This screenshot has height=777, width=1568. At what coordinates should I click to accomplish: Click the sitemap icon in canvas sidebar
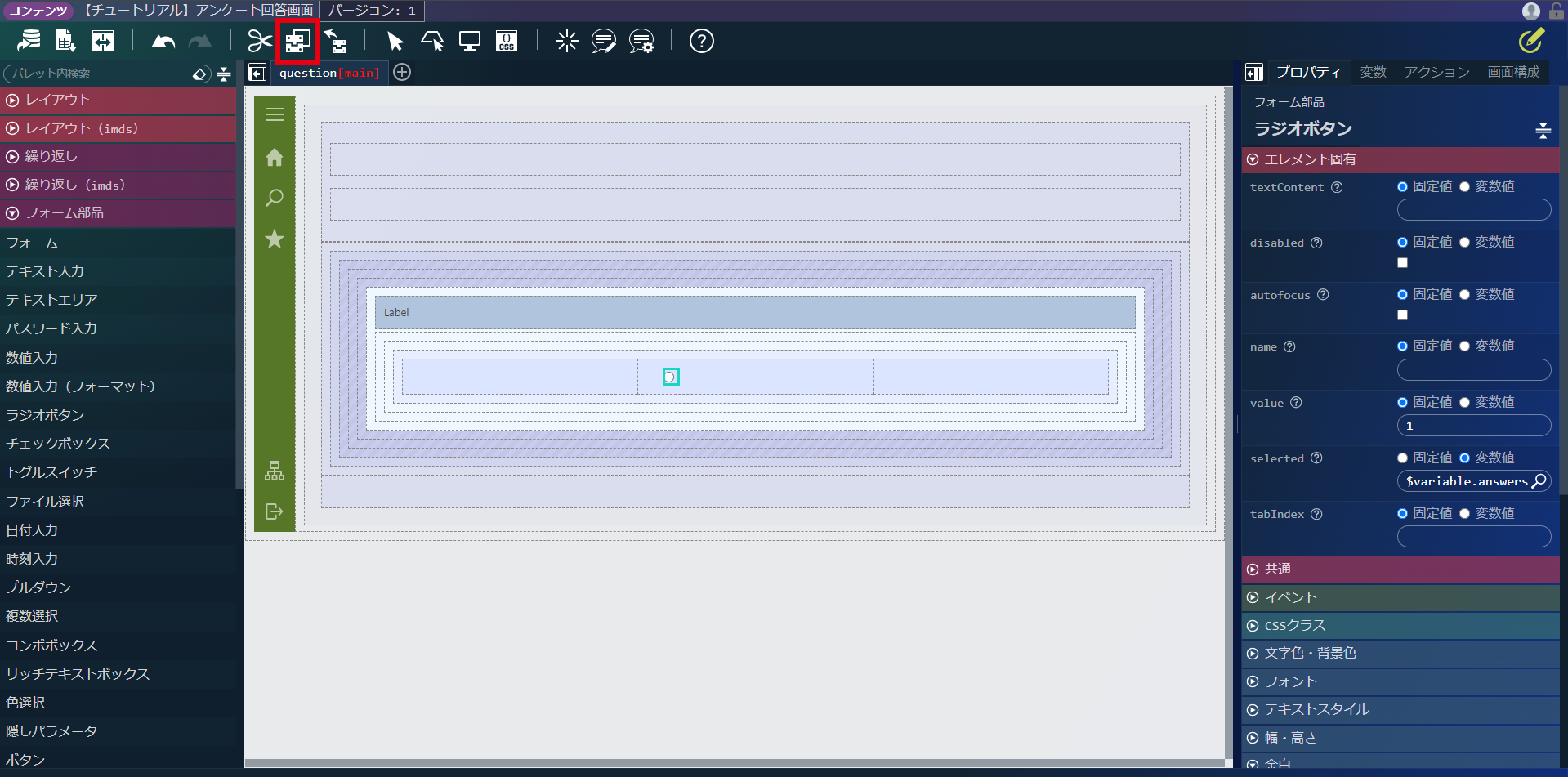275,471
